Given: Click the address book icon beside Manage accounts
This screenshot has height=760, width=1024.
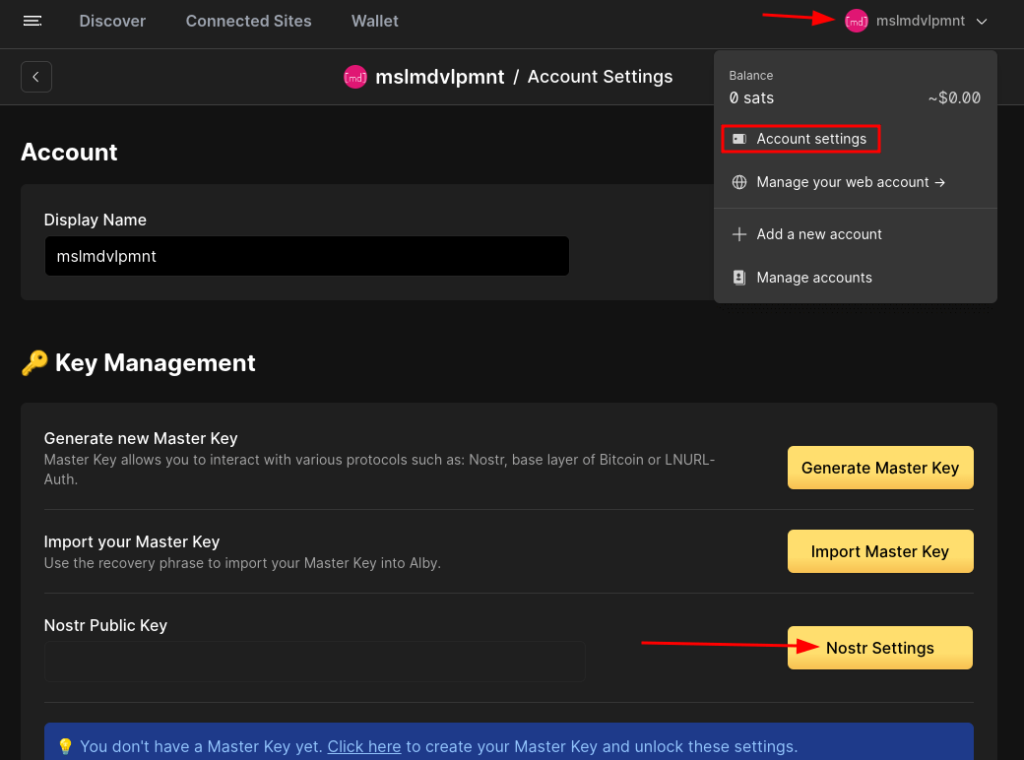Looking at the screenshot, I should pos(739,277).
